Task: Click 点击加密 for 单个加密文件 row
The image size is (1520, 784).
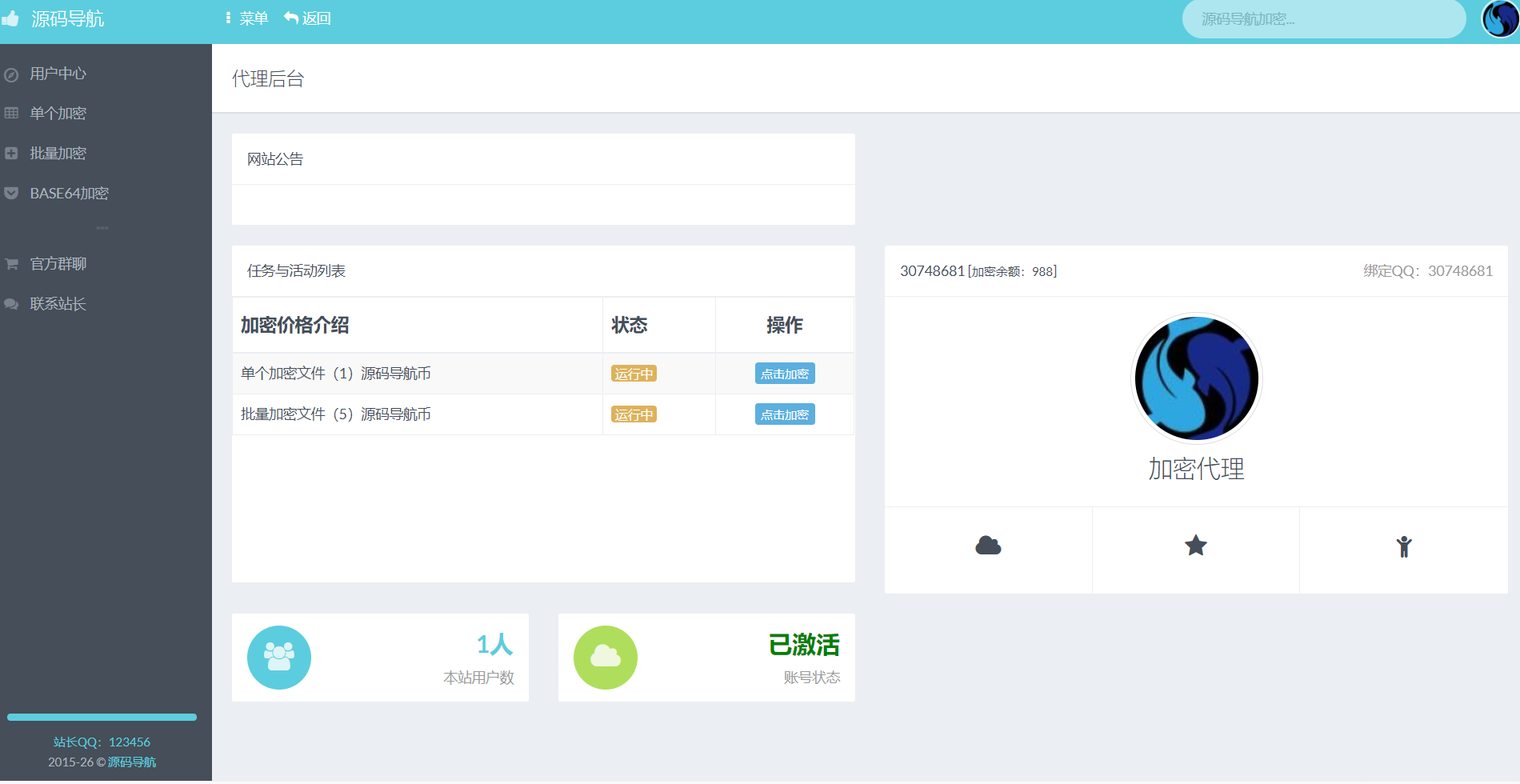Action: click(784, 374)
